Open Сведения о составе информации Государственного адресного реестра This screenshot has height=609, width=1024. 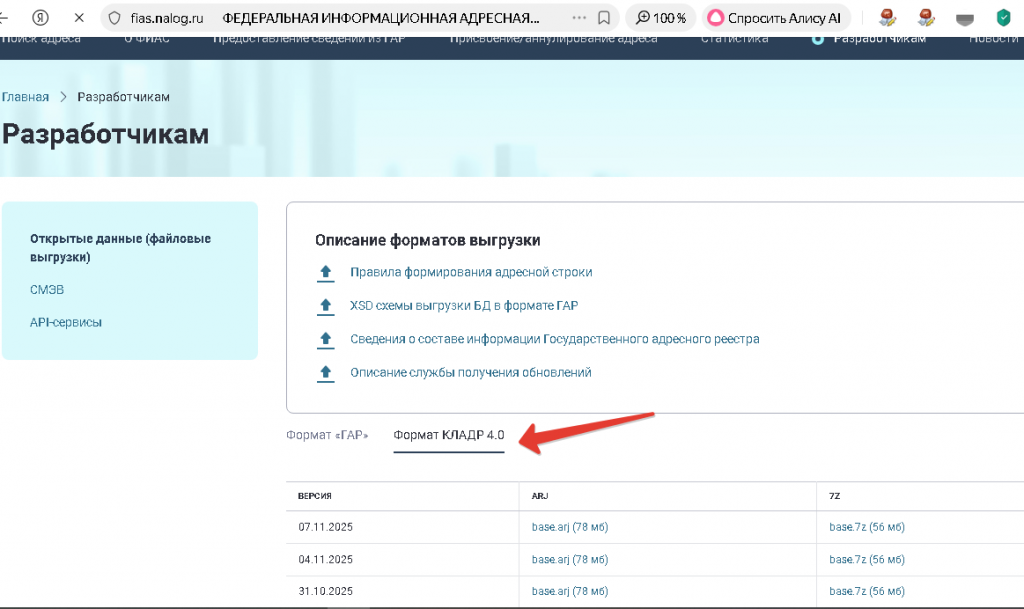(554, 339)
